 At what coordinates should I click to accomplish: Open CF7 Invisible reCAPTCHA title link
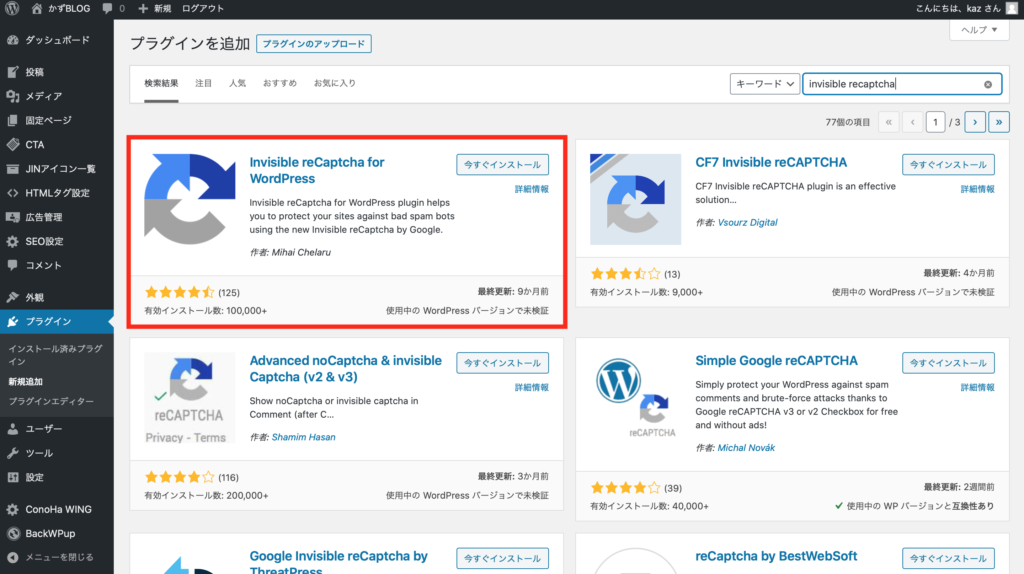click(x=771, y=162)
